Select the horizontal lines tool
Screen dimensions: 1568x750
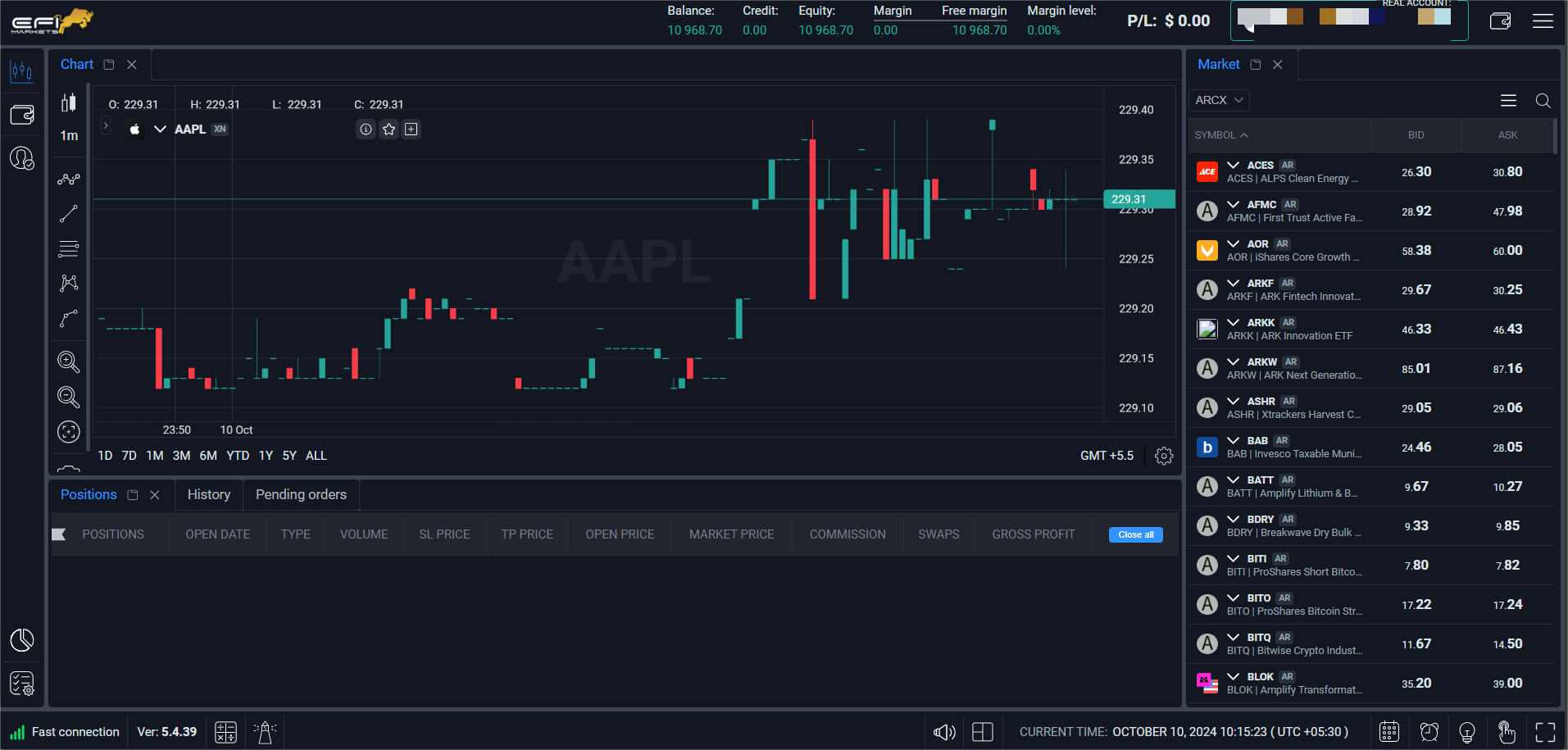tap(69, 248)
